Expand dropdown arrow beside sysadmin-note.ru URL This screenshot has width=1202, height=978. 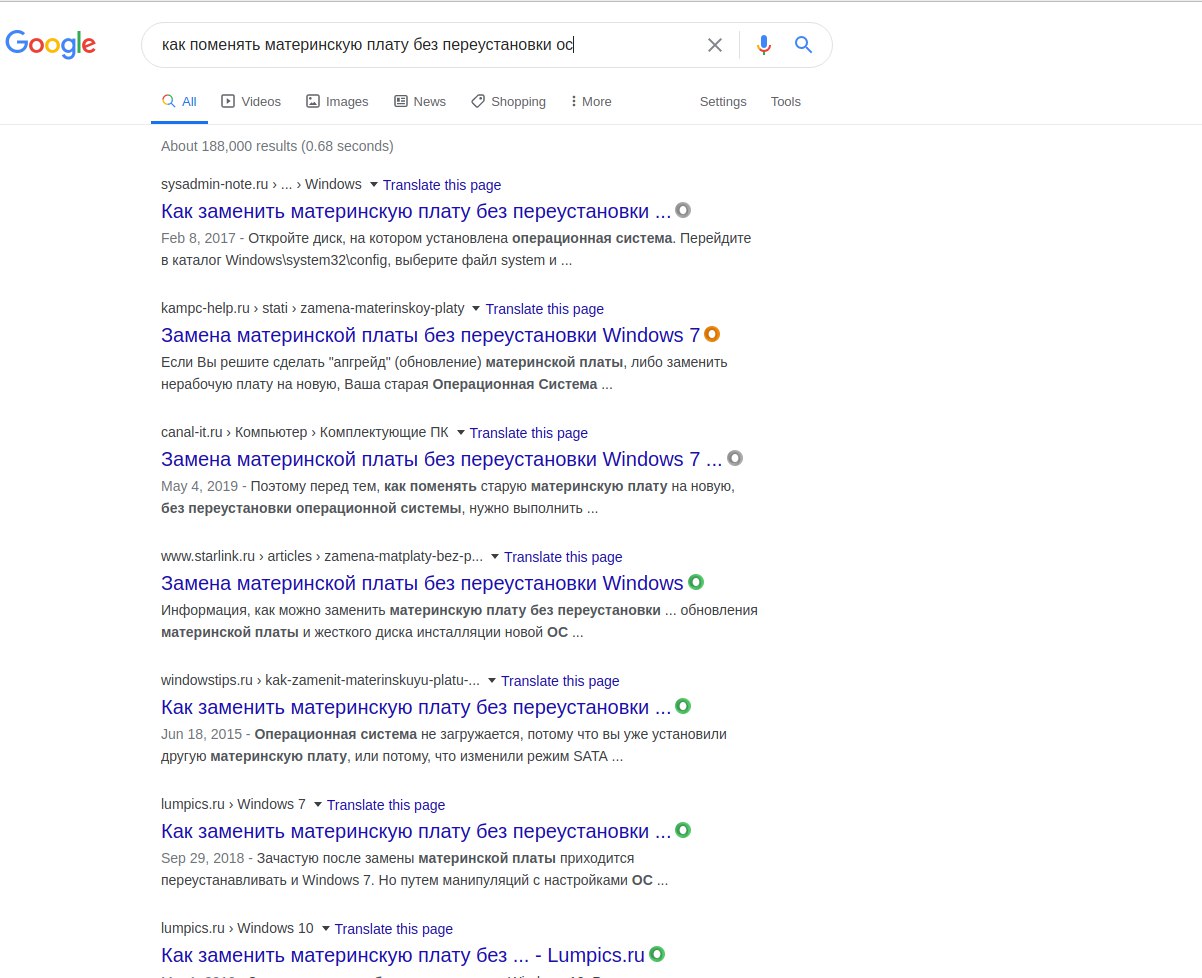374,185
